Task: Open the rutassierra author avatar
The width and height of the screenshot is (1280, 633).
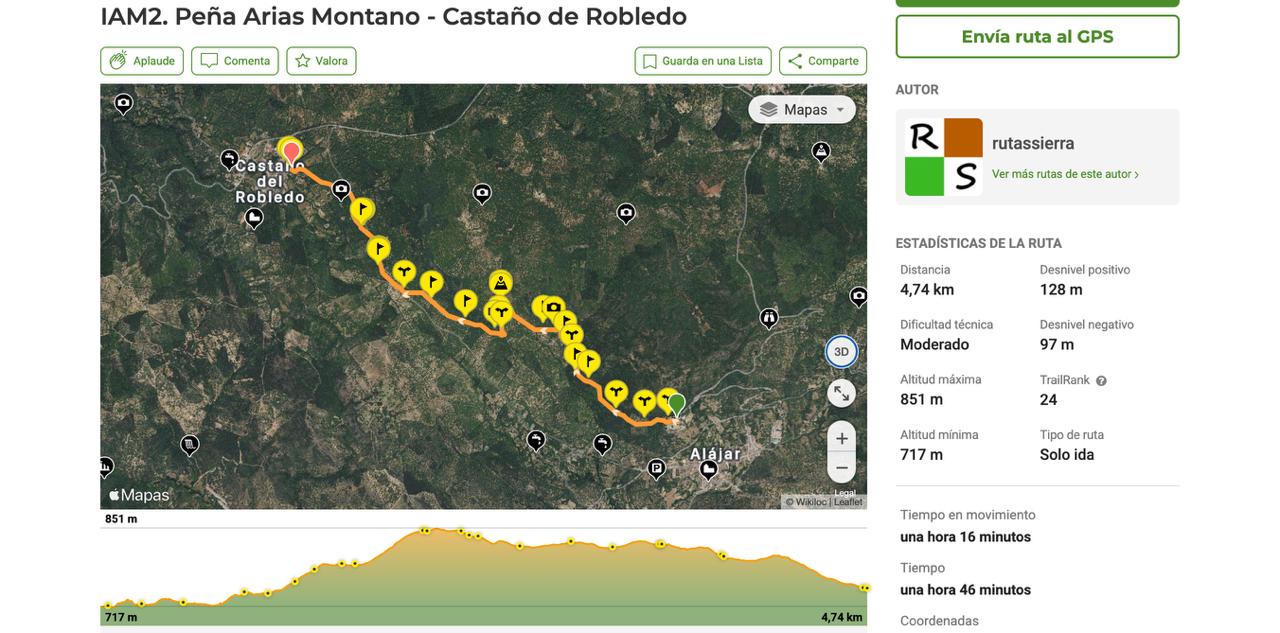Action: click(944, 157)
